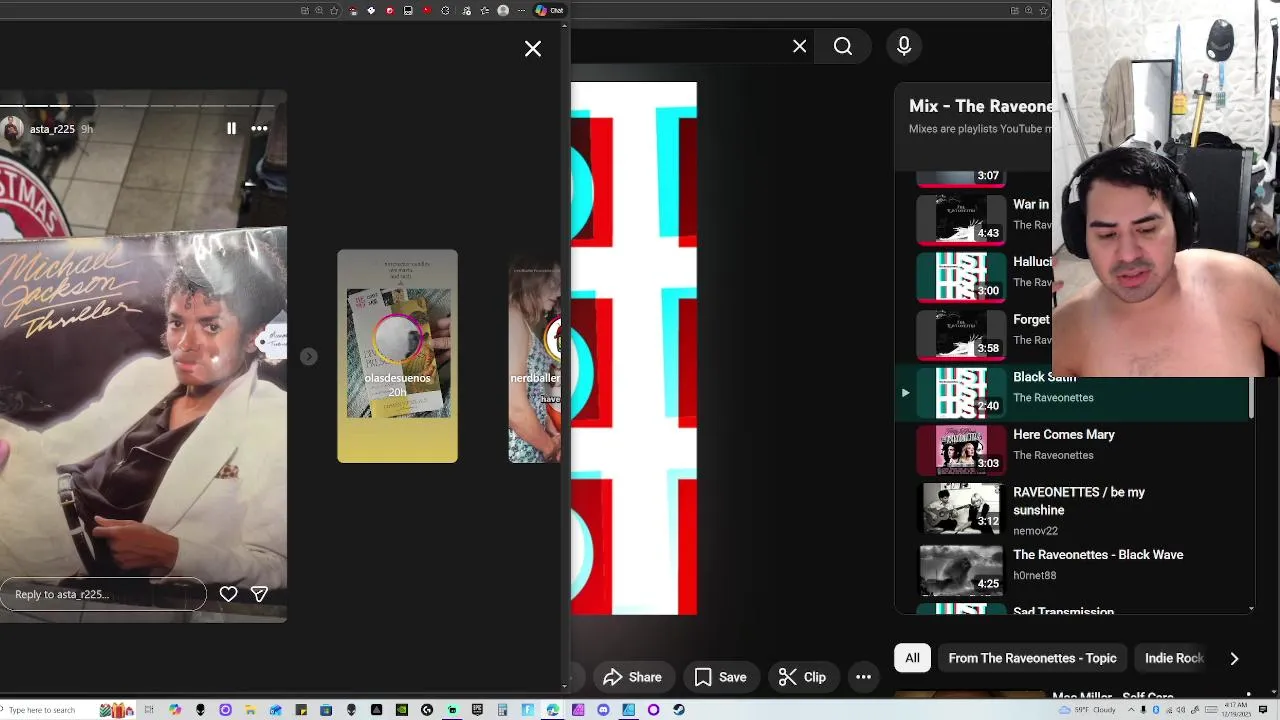Like the story with the heart icon

(x=228, y=594)
